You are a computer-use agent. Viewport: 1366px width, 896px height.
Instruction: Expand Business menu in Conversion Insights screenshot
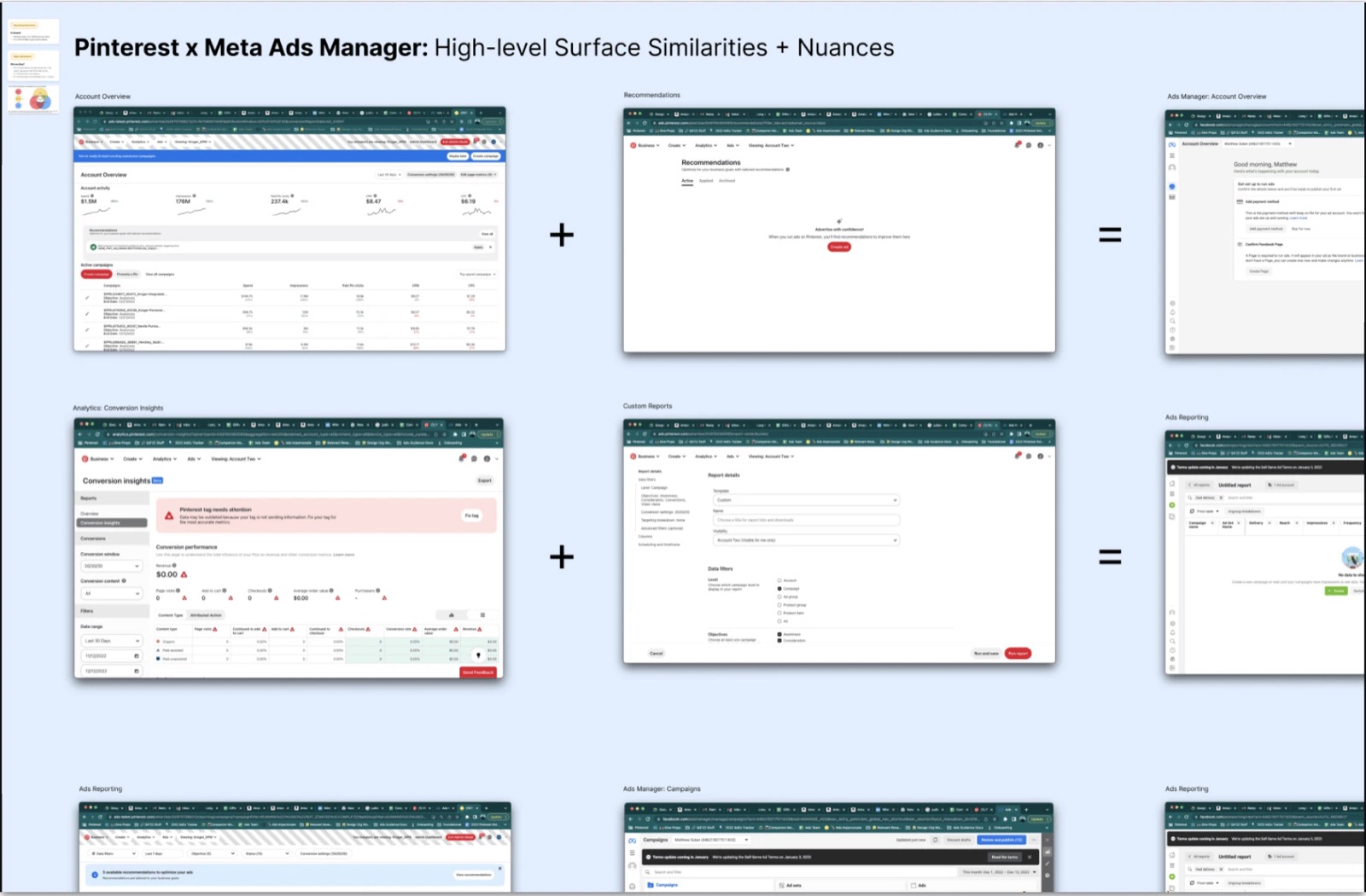coord(101,458)
